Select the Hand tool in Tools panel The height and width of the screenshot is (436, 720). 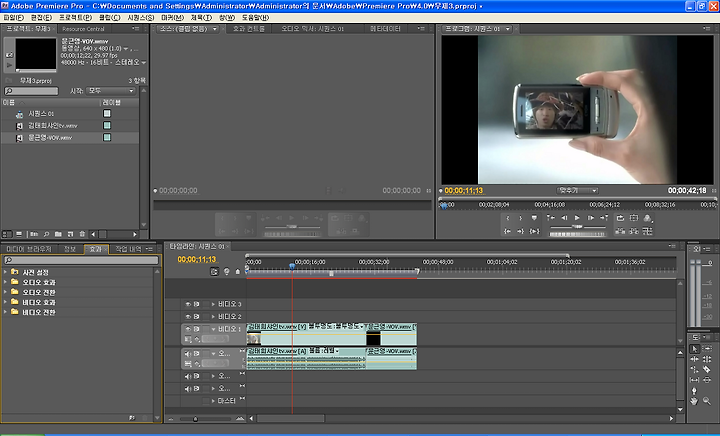(x=695, y=401)
